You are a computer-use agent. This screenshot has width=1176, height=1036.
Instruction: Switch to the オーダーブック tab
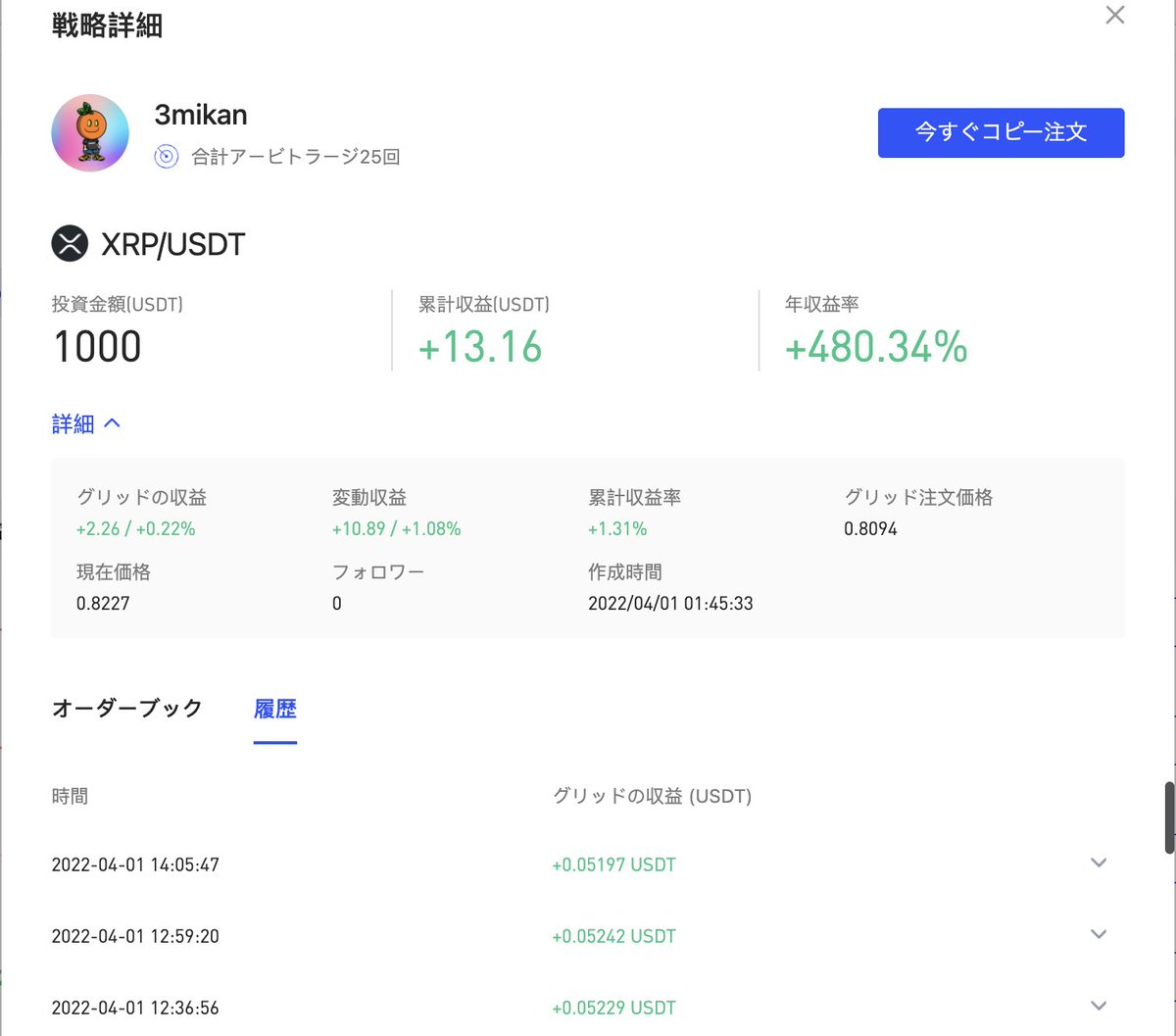(x=127, y=709)
